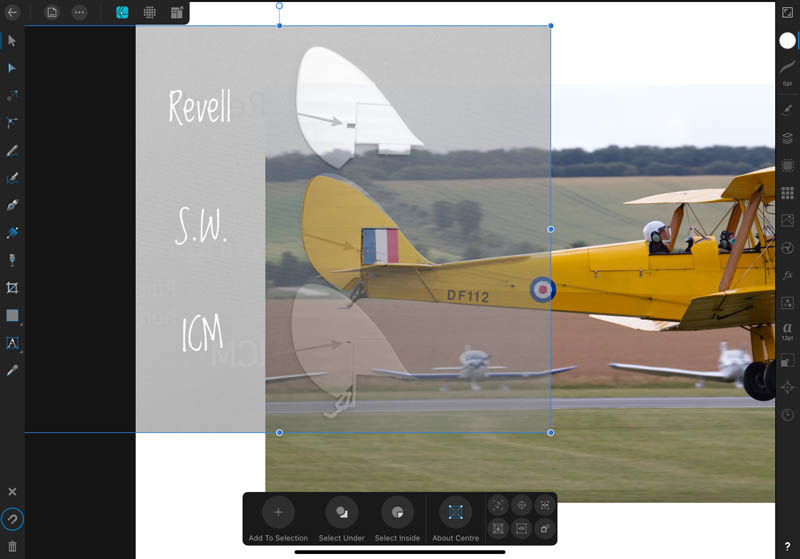Select the Vector Brush tool

(x=12, y=178)
